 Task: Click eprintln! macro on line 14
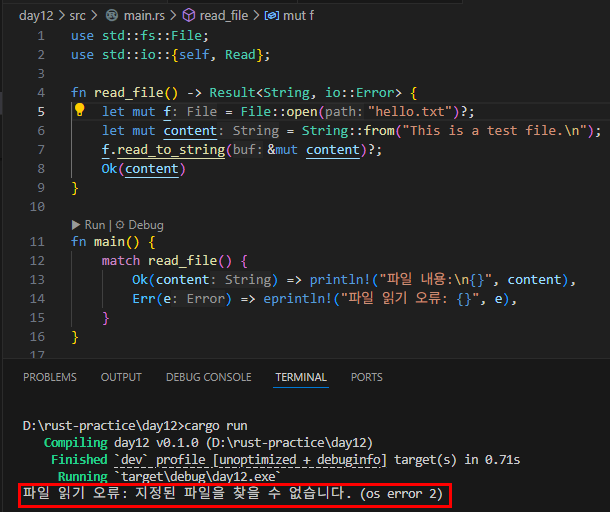[x=297, y=299]
